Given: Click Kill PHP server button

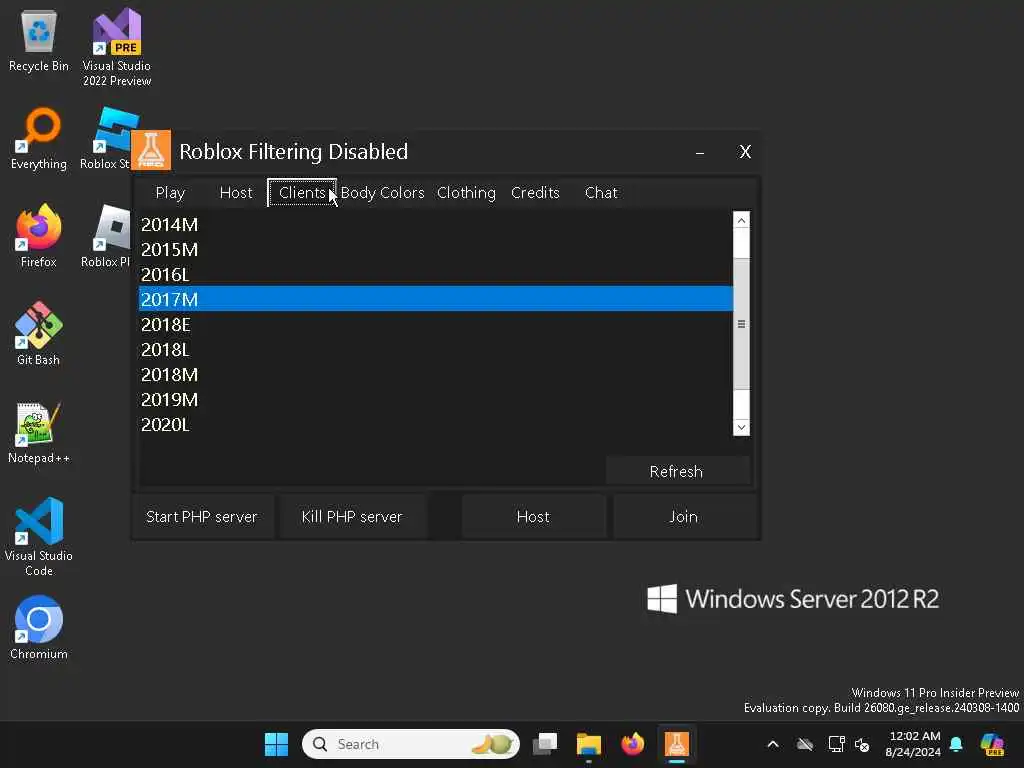Looking at the screenshot, I should tap(352, 517).
